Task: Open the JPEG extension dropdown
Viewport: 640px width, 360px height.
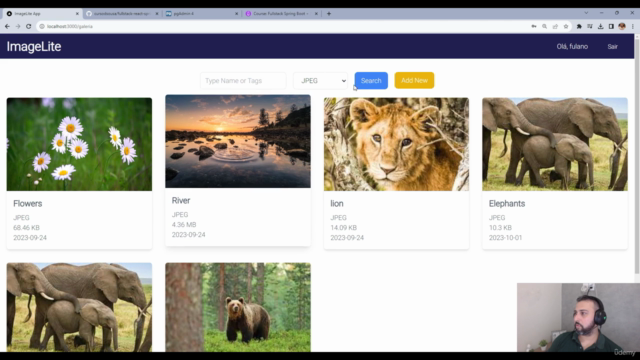Action: (320, 81)
